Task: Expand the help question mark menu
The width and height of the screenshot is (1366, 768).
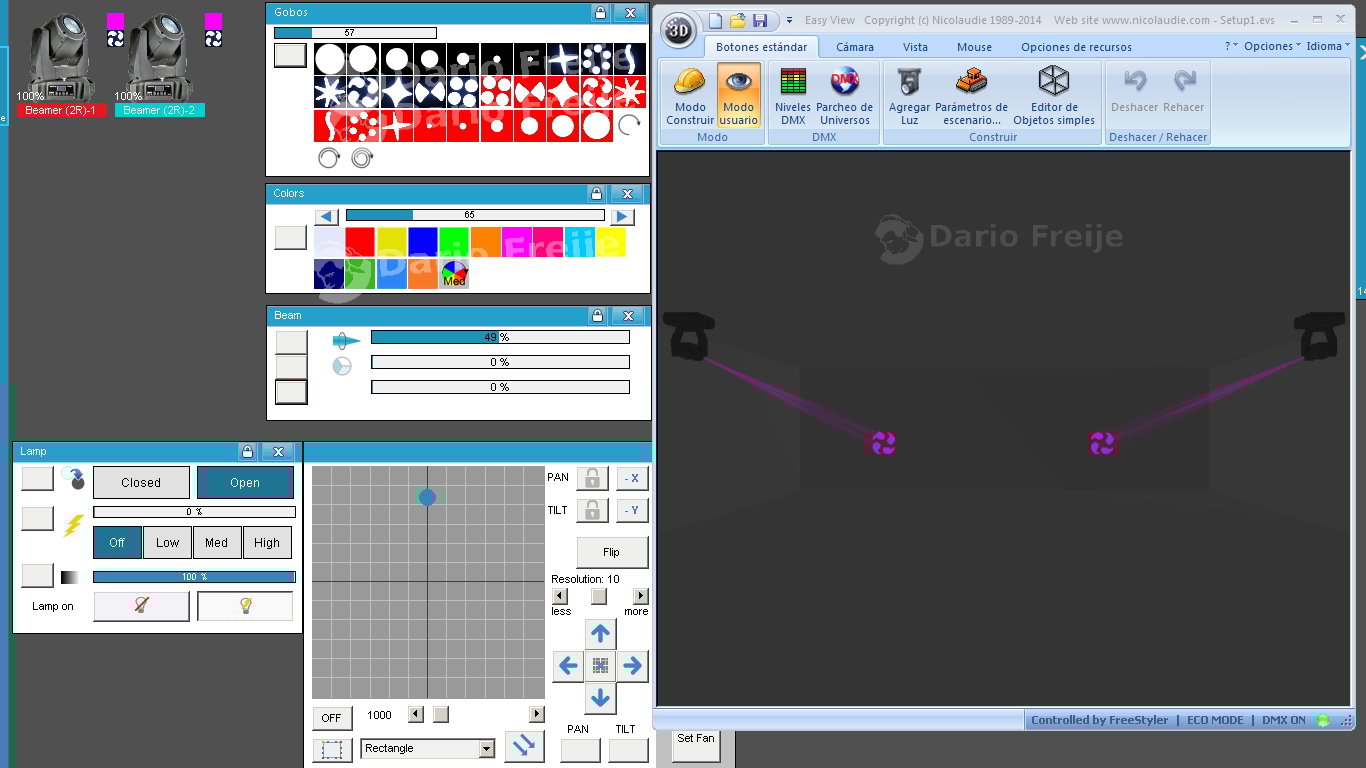Action: [x=1231, y=46]
